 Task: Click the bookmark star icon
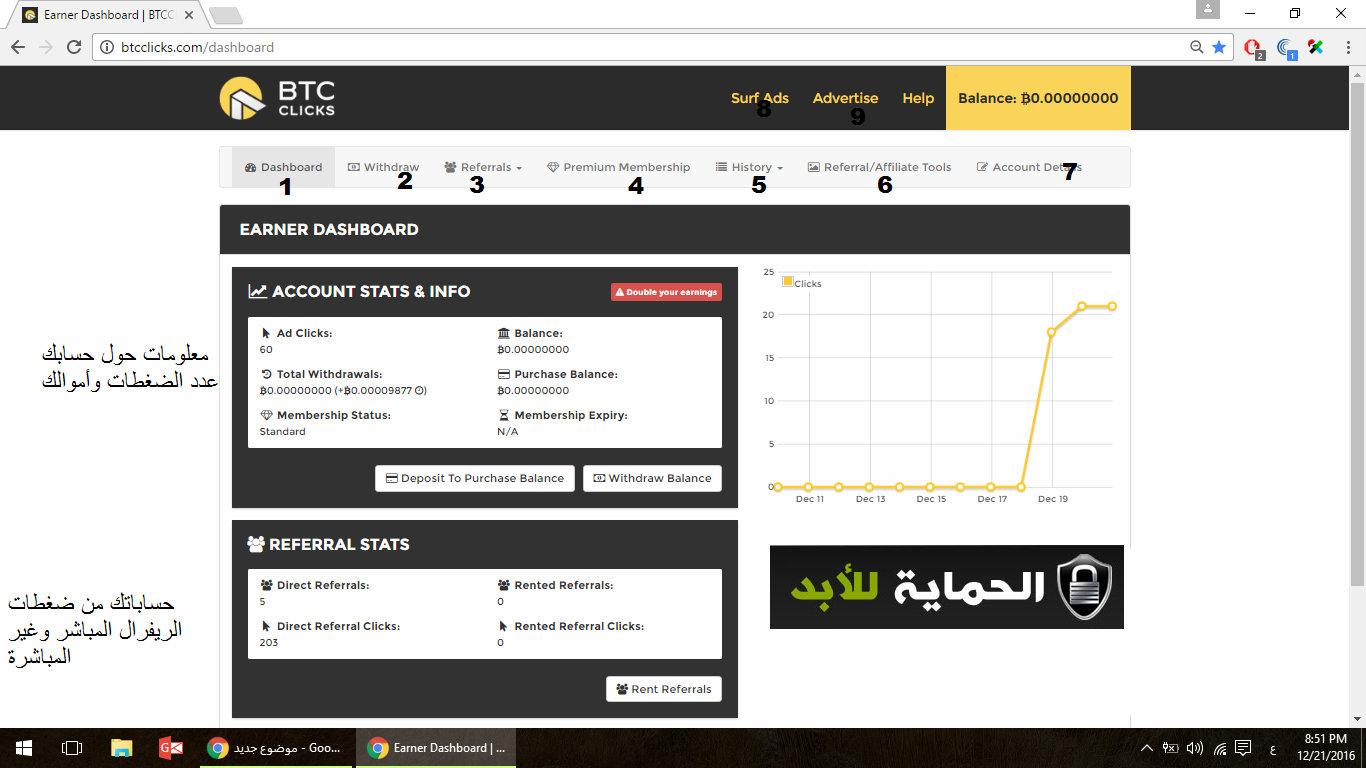click(x=1219, y=47)
